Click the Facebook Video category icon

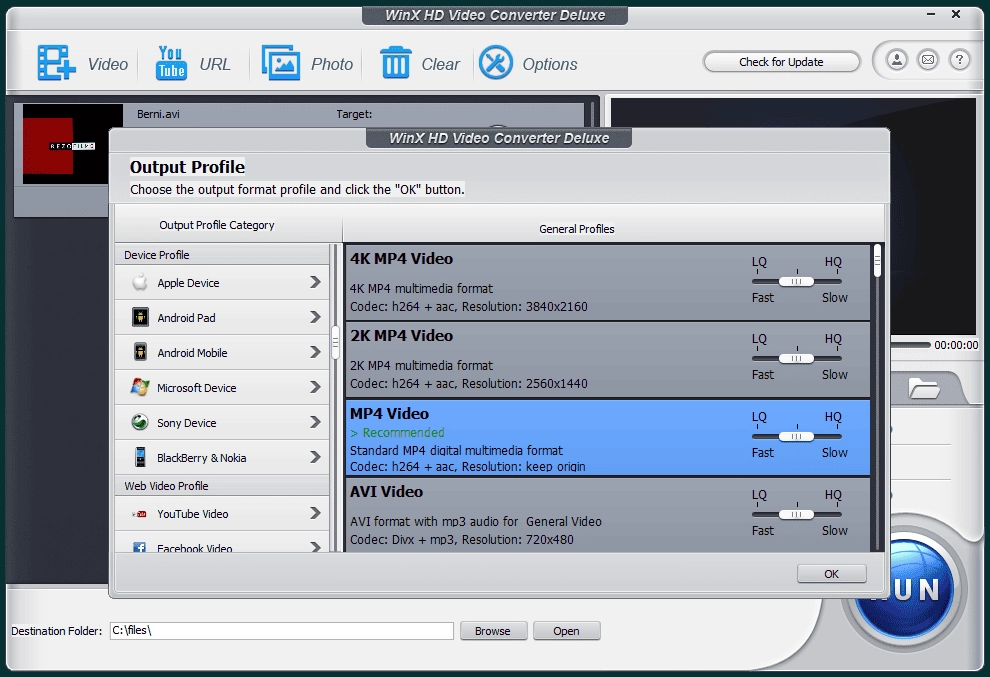point(140,547)
